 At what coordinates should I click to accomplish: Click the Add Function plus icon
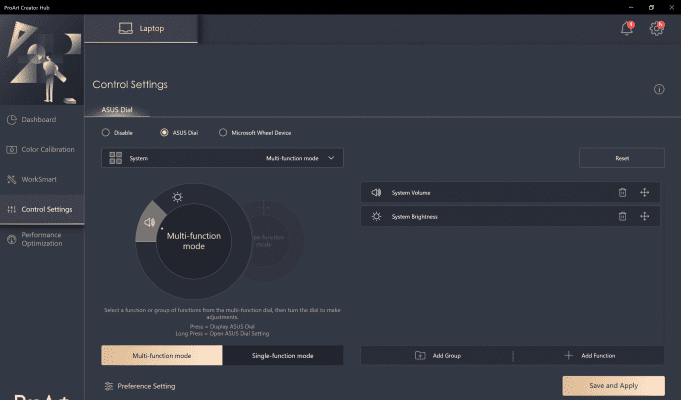pos(568,356)
